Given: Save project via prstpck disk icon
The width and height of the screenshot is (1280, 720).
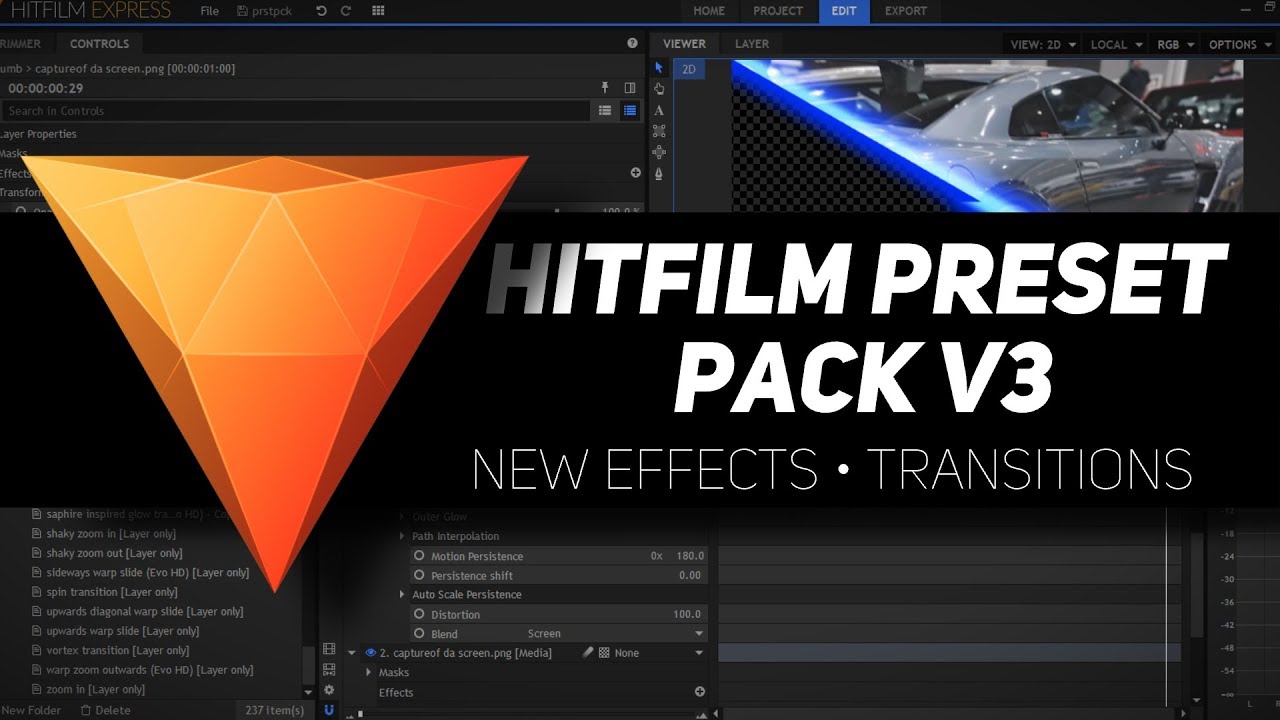Looking at the screenshot, I should pos(243,11).
